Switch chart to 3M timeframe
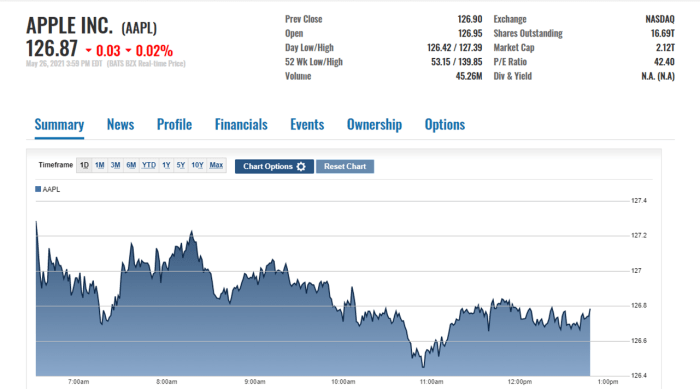The image size is (700, 389). pos(115,165)
